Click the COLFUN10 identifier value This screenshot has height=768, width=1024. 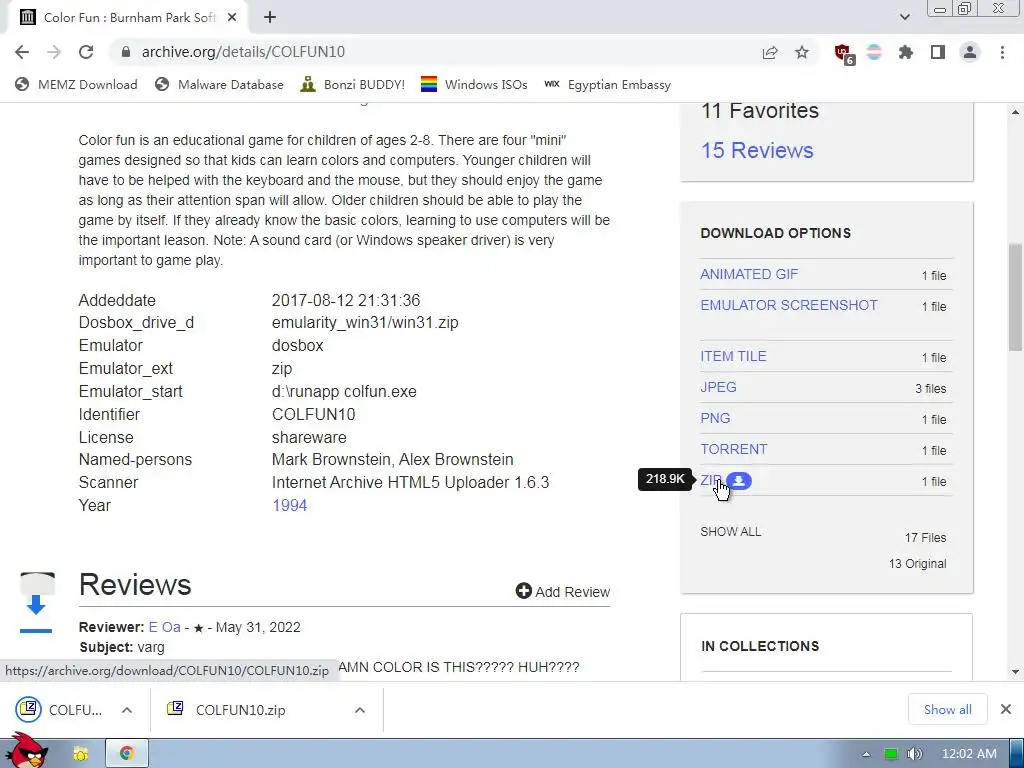pos(313,415)
